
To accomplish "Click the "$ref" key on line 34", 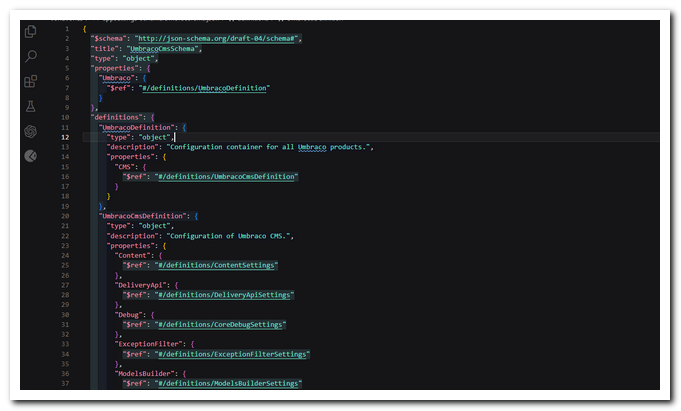I will pos(135,354).
